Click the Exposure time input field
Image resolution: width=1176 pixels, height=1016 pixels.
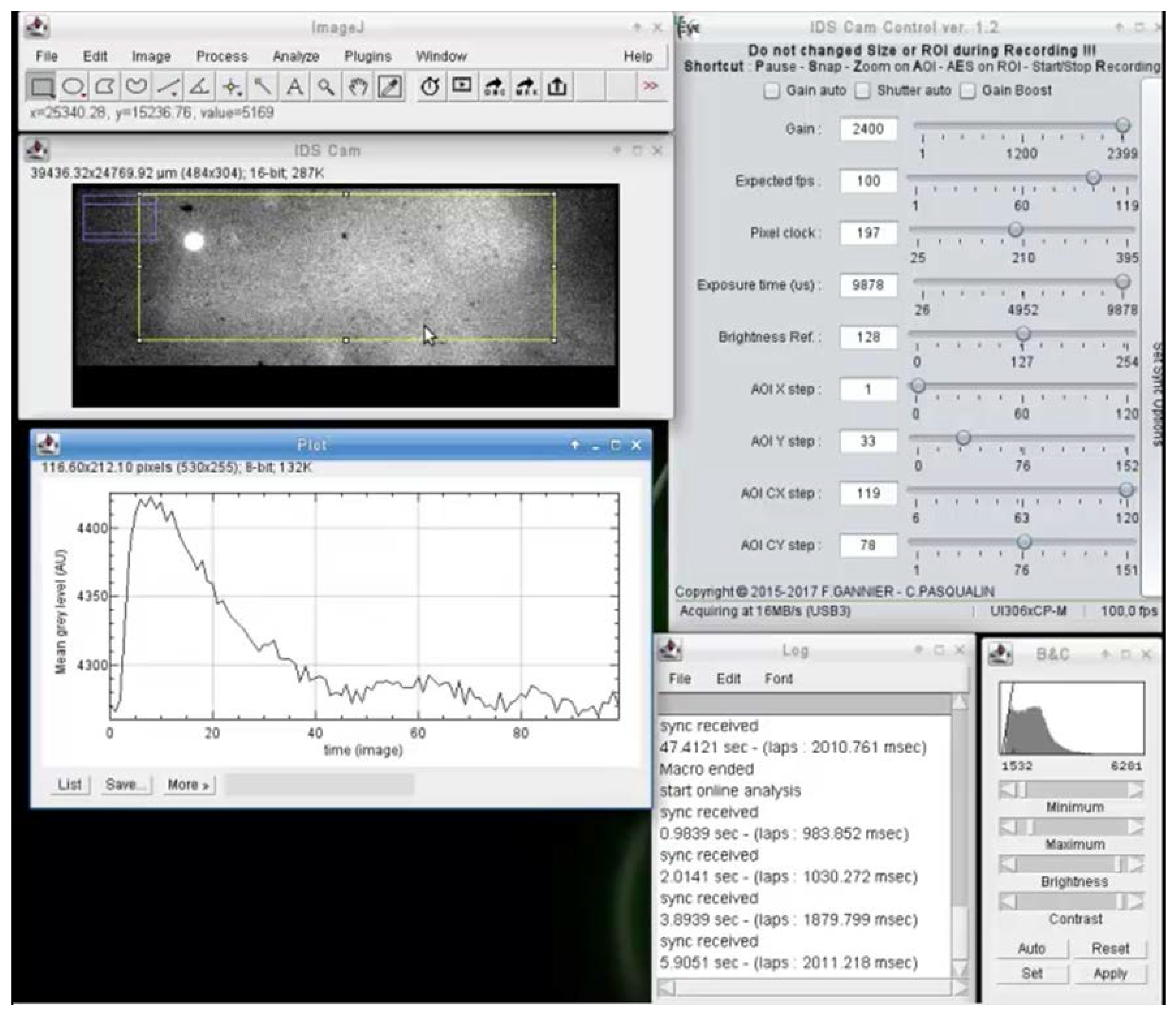[x=868, y=285]
